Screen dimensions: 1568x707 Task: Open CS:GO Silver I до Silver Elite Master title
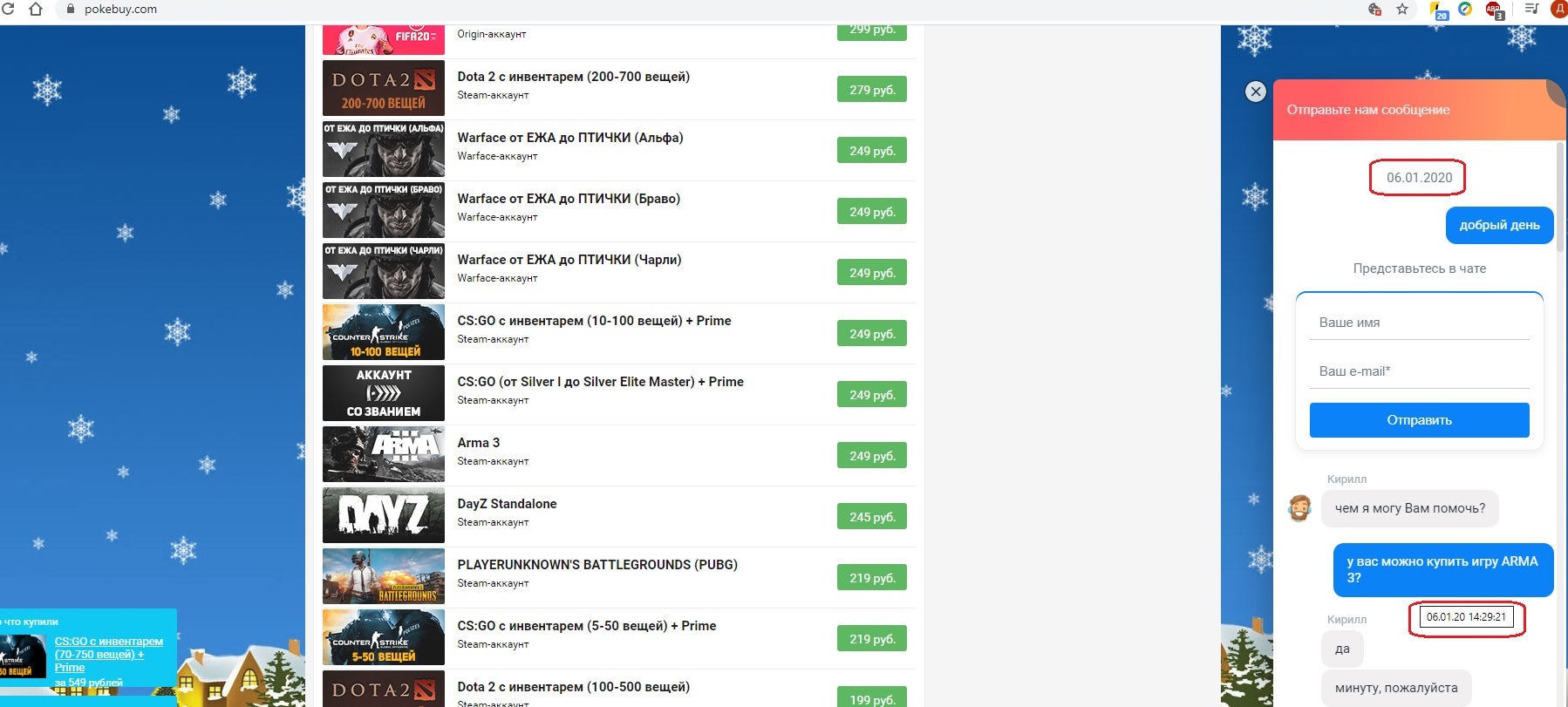[600, 382]
